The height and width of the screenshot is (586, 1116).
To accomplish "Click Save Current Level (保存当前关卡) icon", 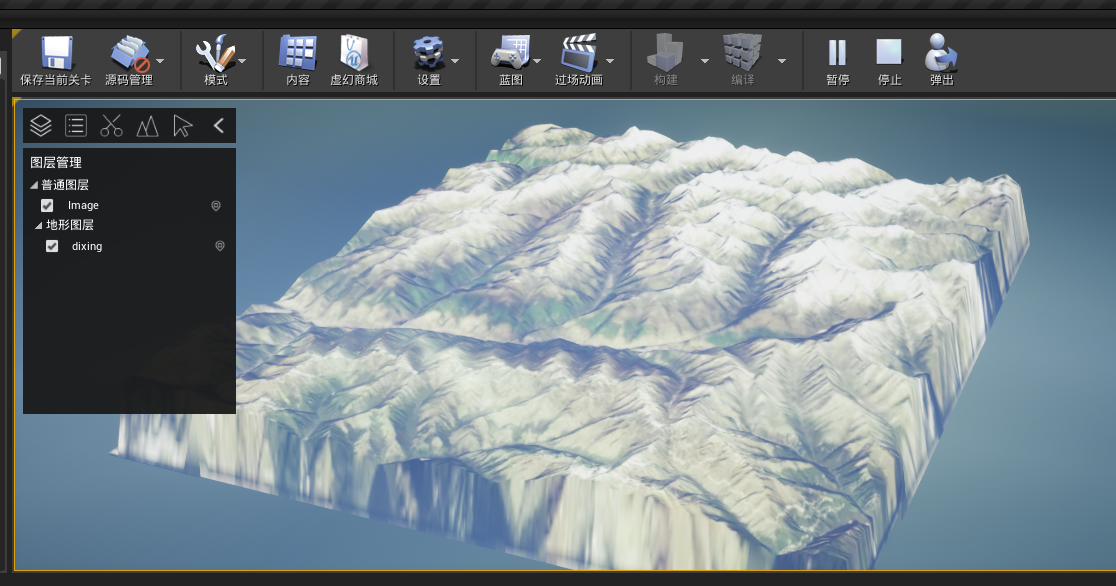I will tap(56, 53).
